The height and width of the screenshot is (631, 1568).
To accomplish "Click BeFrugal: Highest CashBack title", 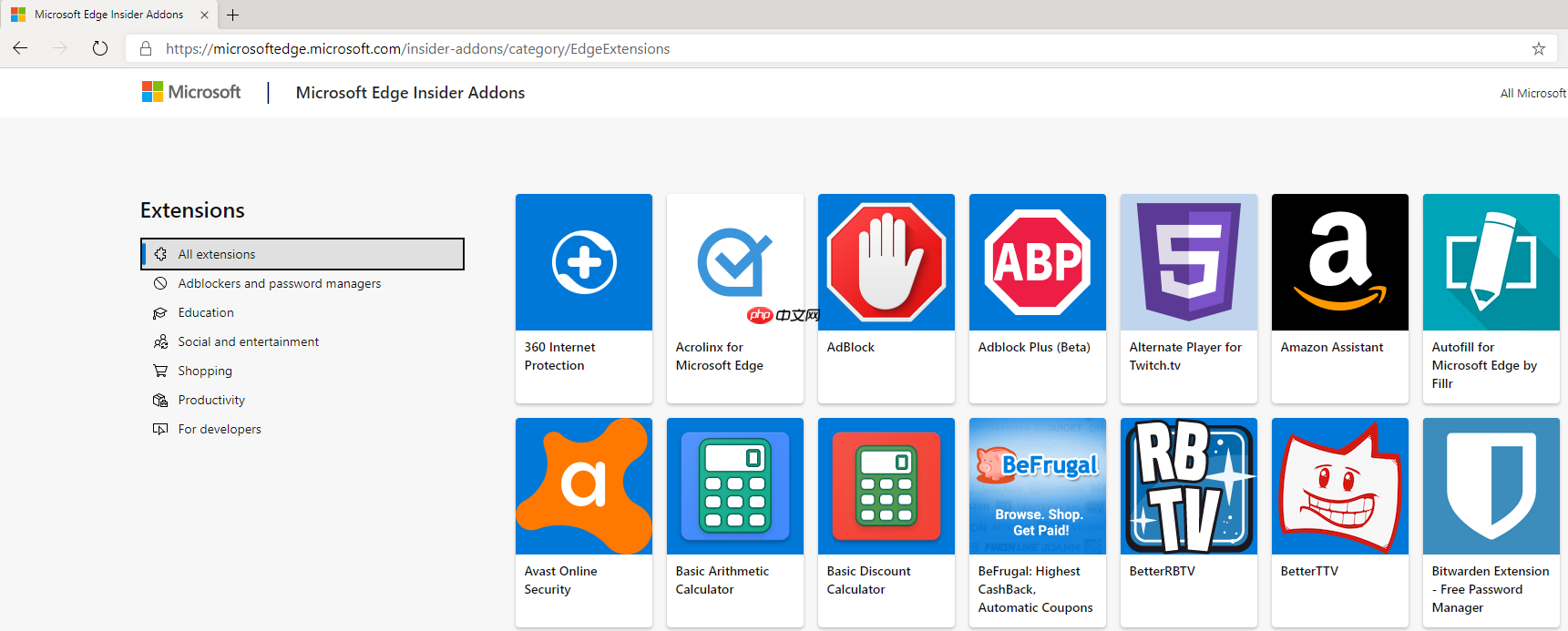I will point(1035,589).
